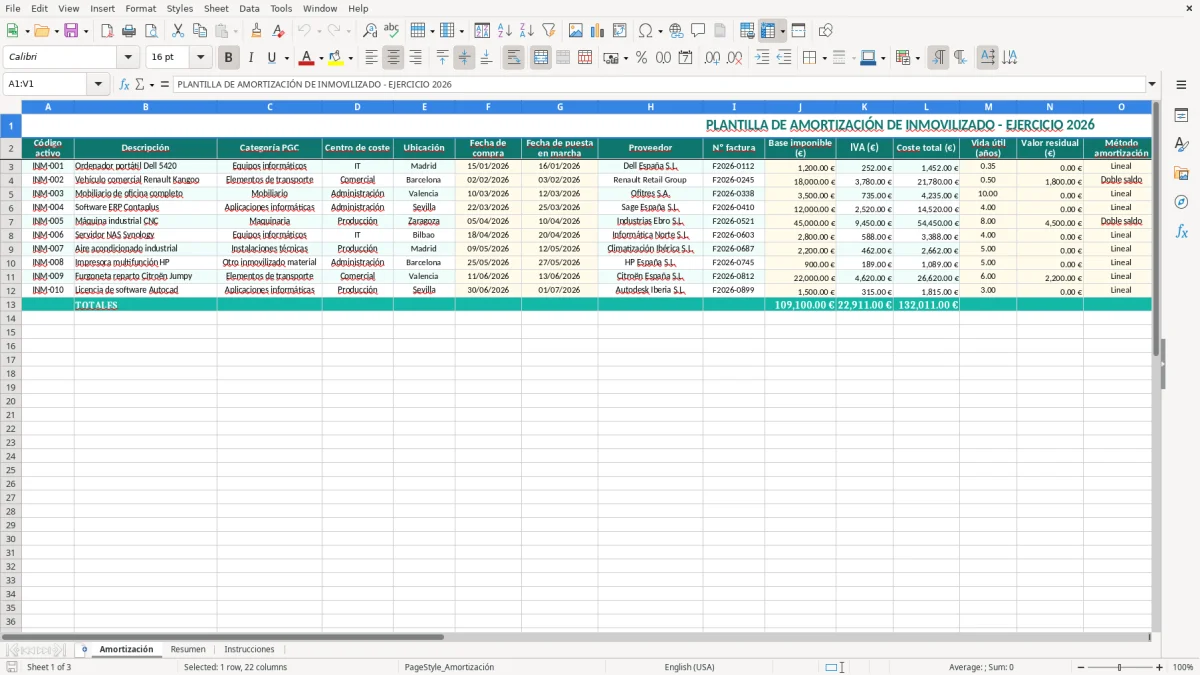The width and height of the screenshot is (1200, 675).
Task: Toggle Merge and Center Cells
Action: [541, 58]
